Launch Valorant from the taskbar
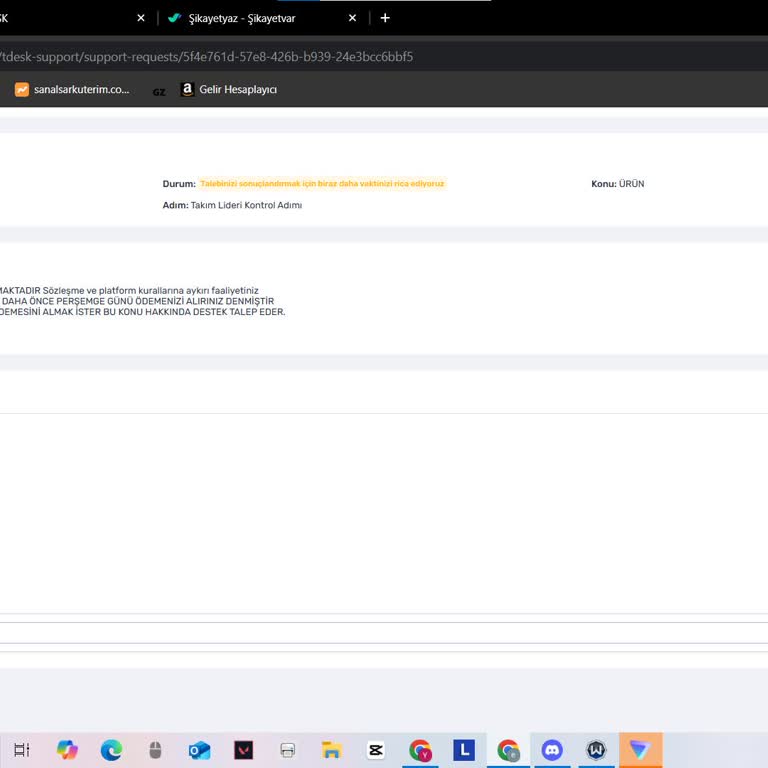Viewport: 768px width, 768px height. (x=243, y=750)
